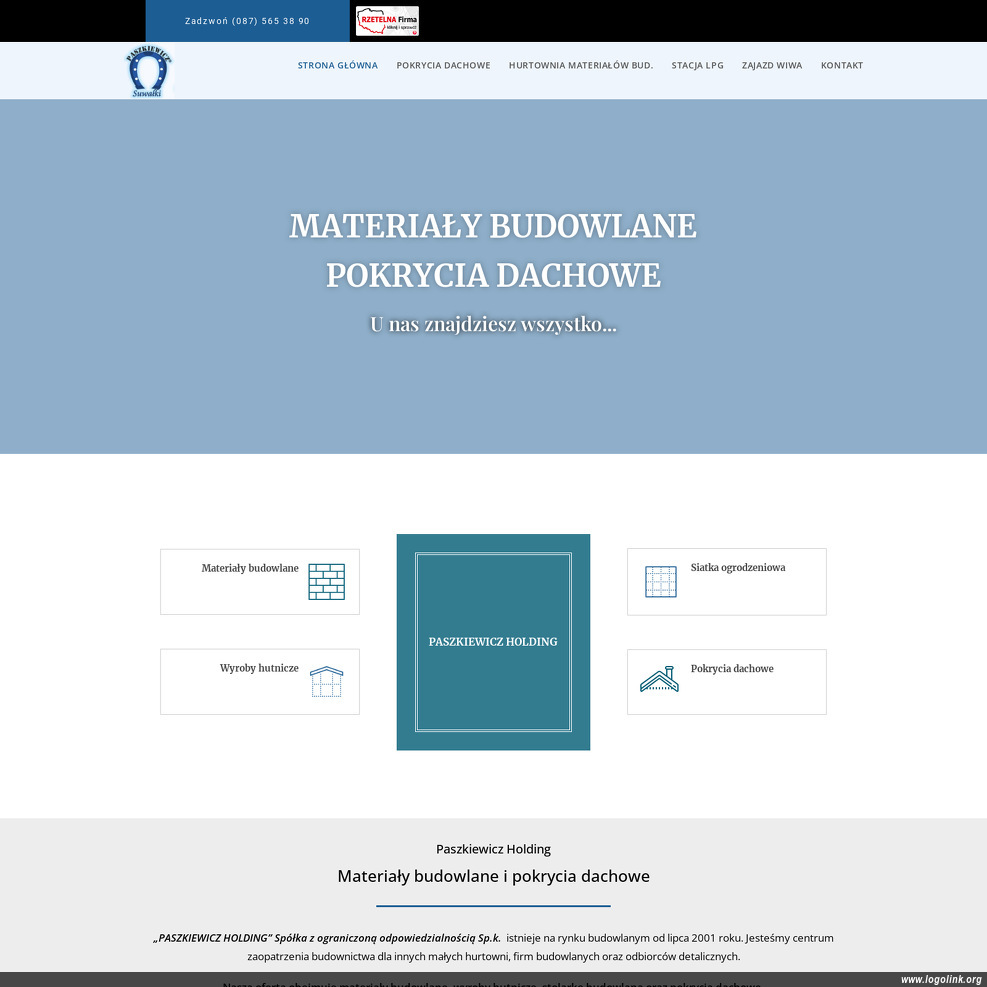Open the Pokrycia dachowe card title
Screen dimensions: 987x987
coord(732,668)
